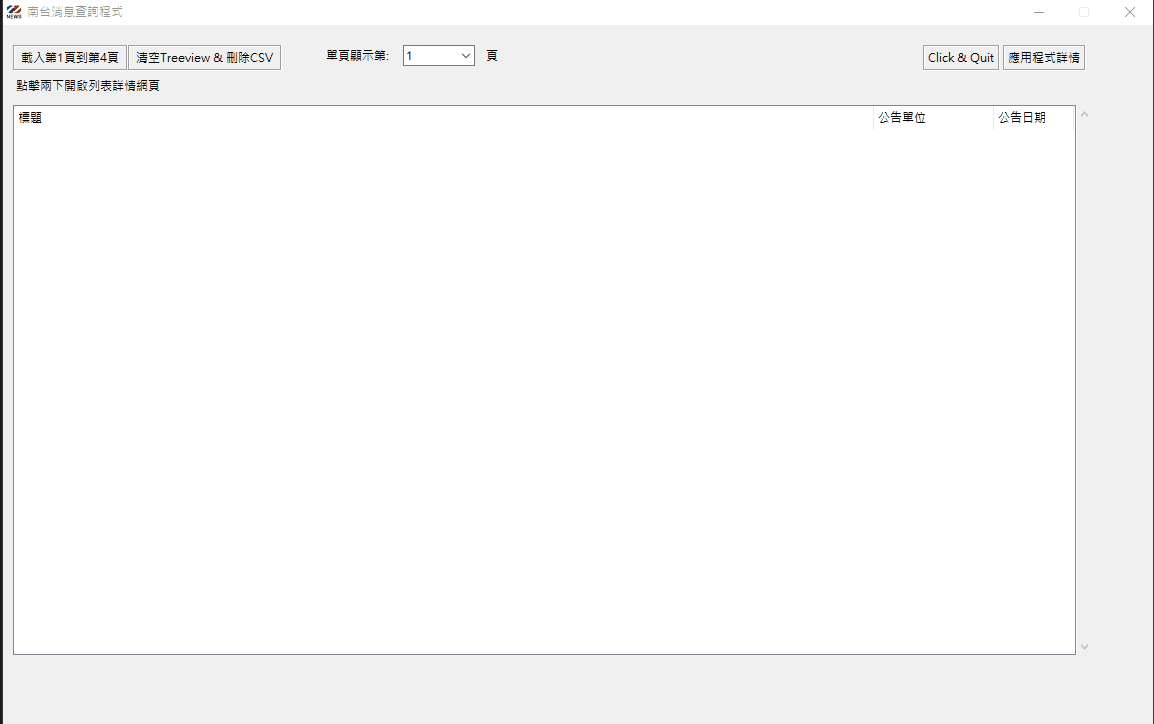Screen dimensions: 1154x724
Task: Open 應用程式詳情 application details
Action: click(x=1043, y=58)
